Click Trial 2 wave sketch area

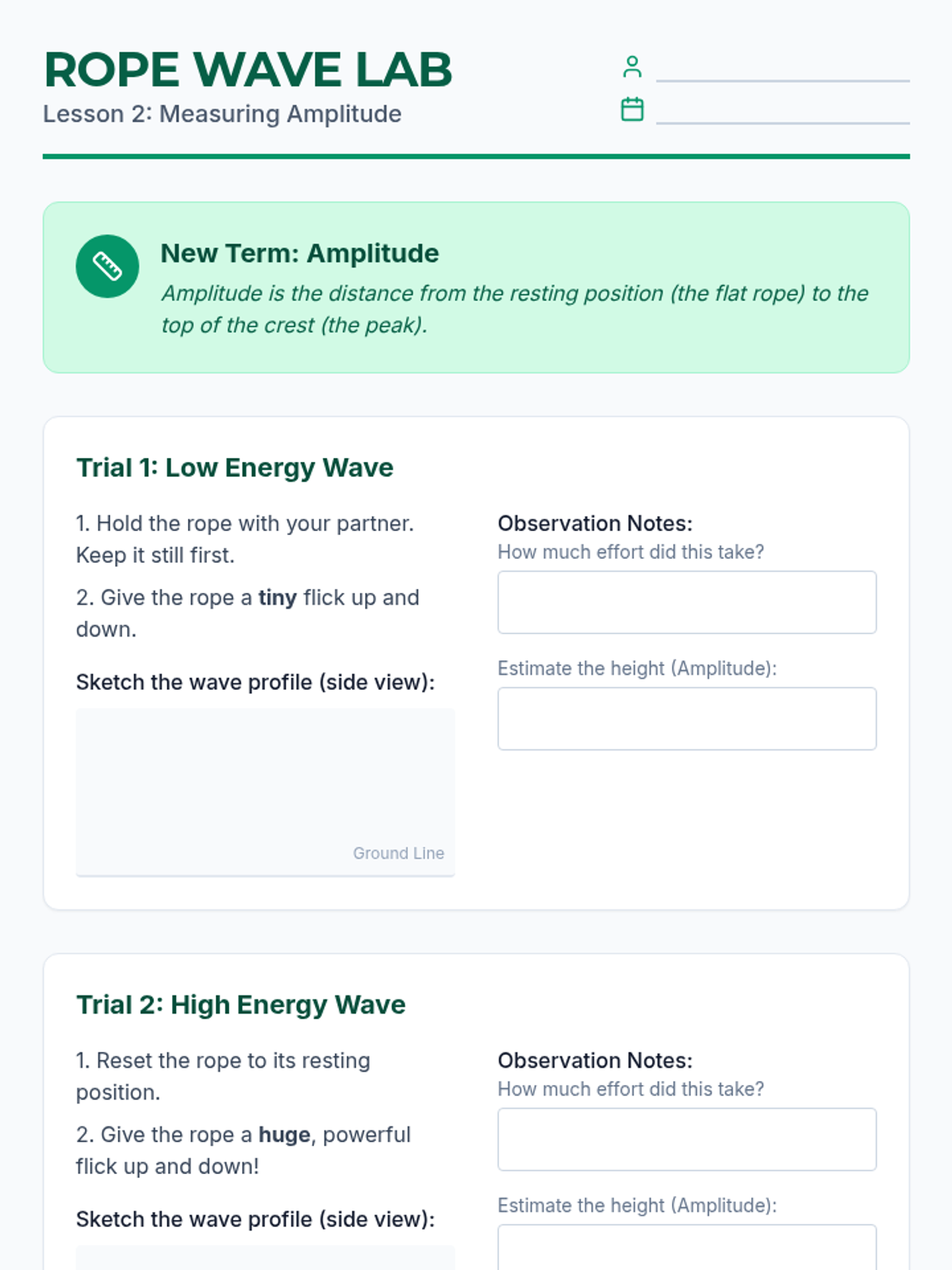tap(265, 1259)
